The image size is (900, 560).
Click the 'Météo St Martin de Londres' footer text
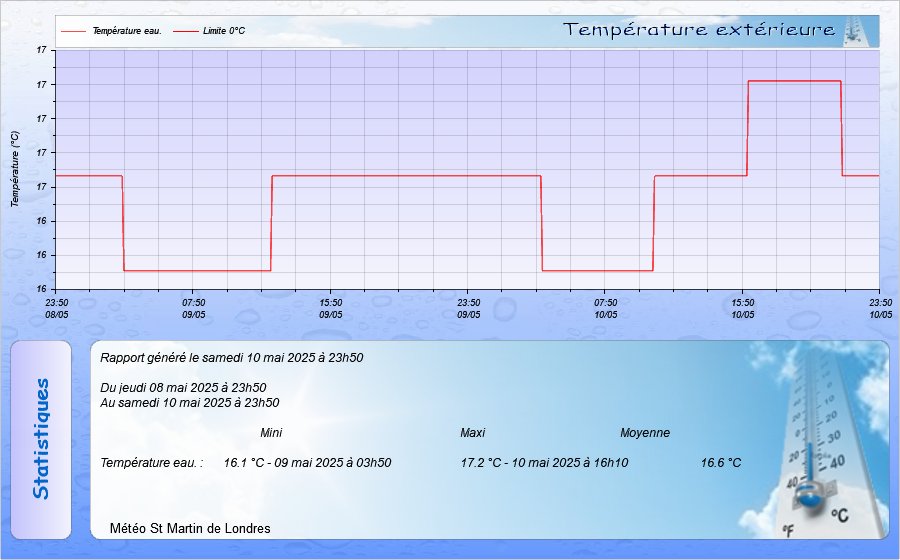[190, 528]
